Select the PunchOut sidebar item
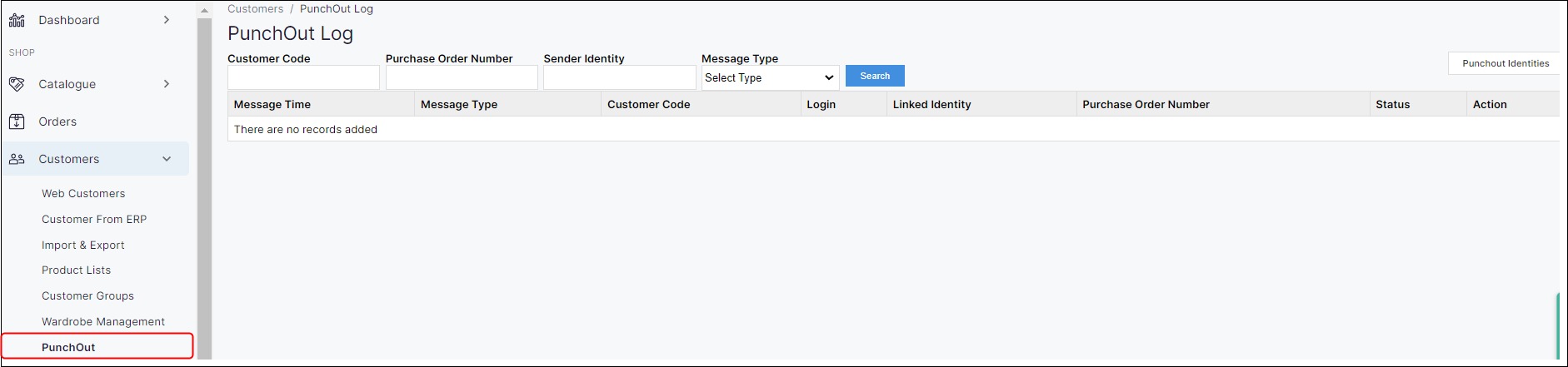The height and width of the screenshot is (367, 1568). point(68,347)
